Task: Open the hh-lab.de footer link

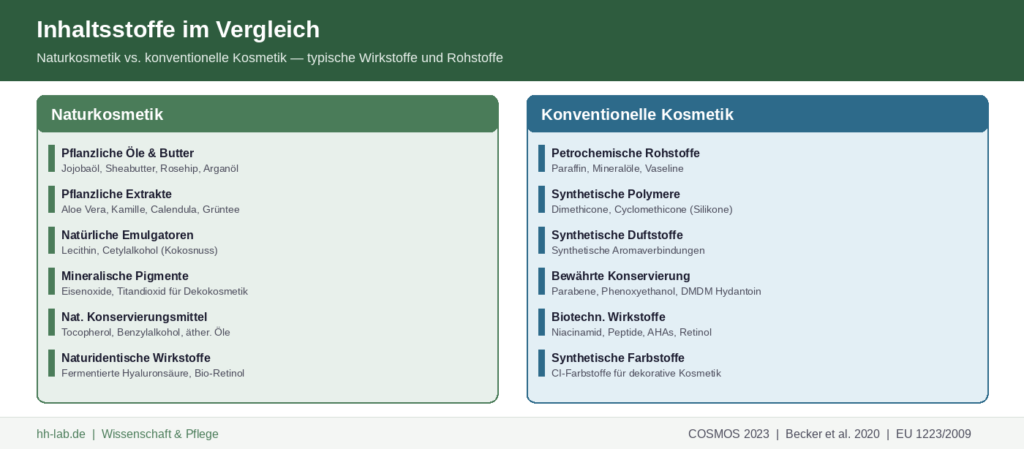Action: pos(61,434)
